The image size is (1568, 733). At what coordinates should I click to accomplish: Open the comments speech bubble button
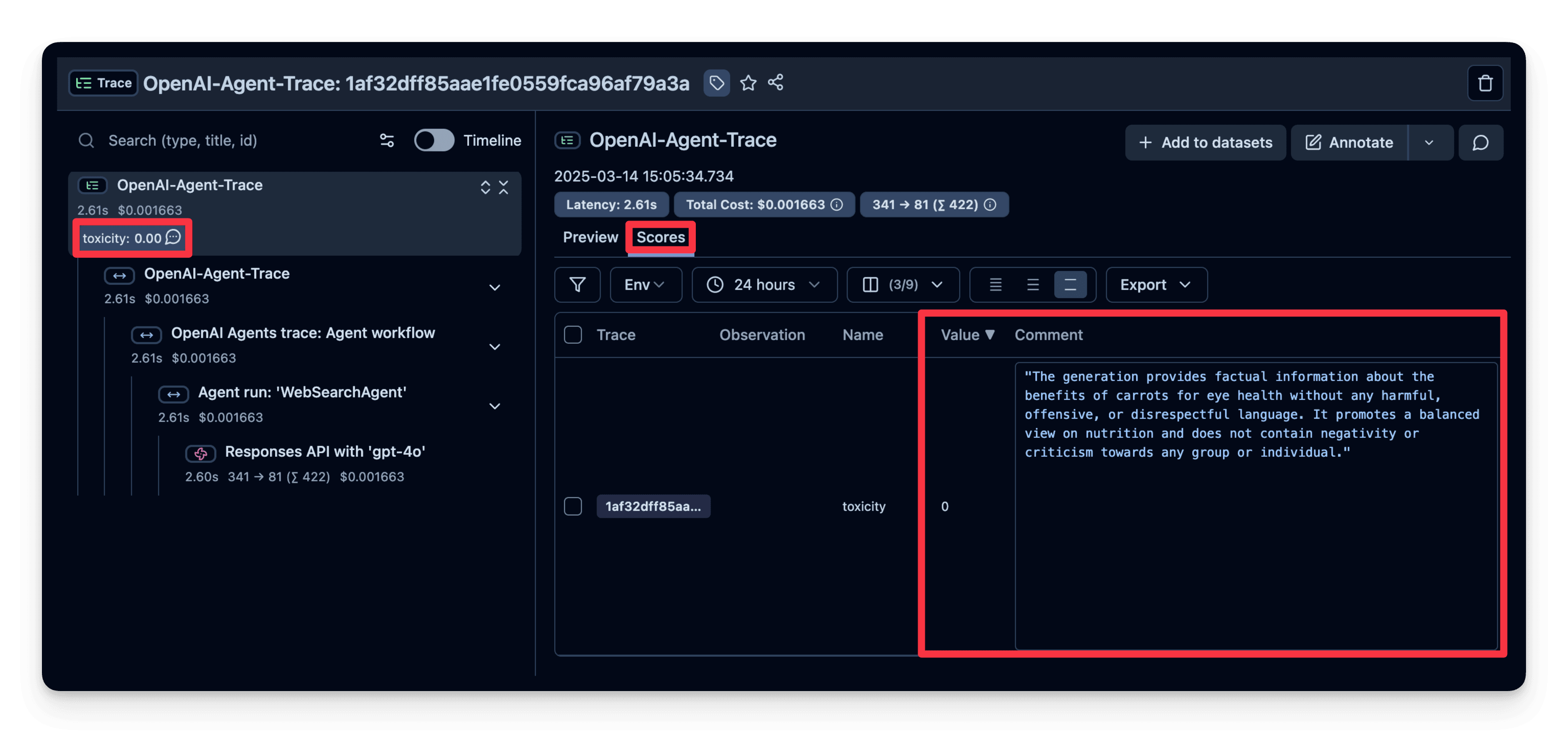[x=1481, y=143]
